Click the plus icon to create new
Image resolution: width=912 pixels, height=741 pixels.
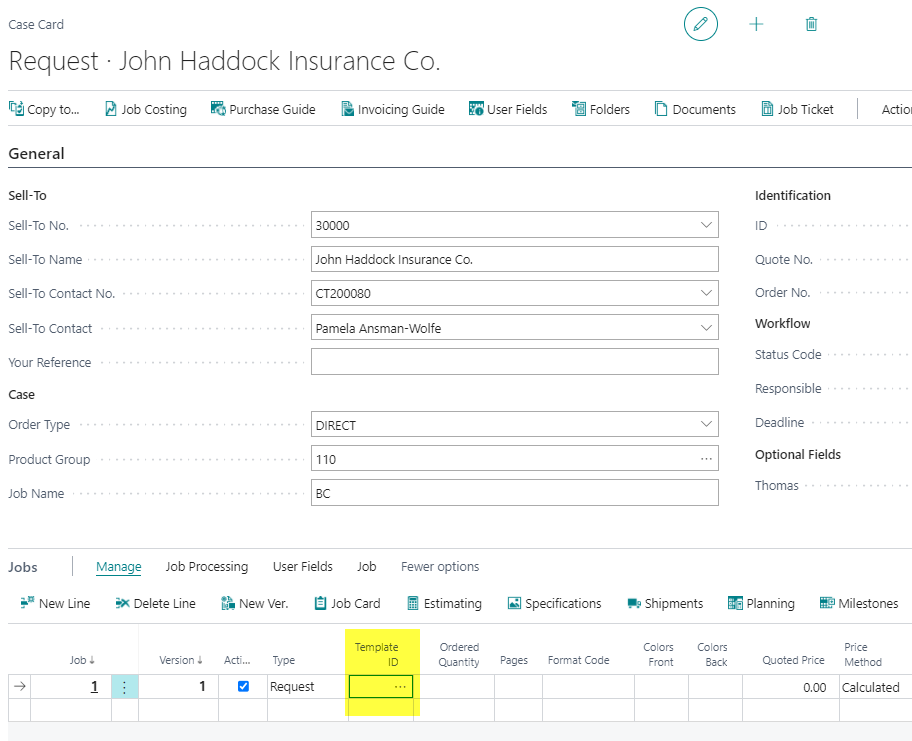click(756, 24)
